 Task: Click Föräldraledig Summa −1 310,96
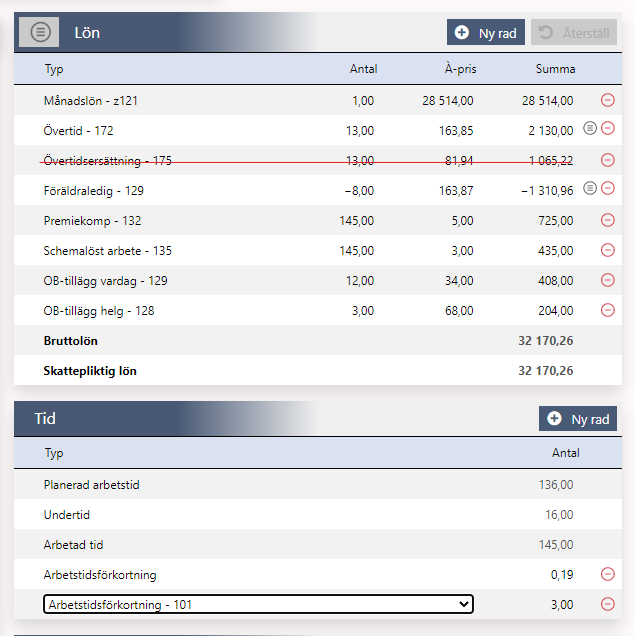point(547,191)
